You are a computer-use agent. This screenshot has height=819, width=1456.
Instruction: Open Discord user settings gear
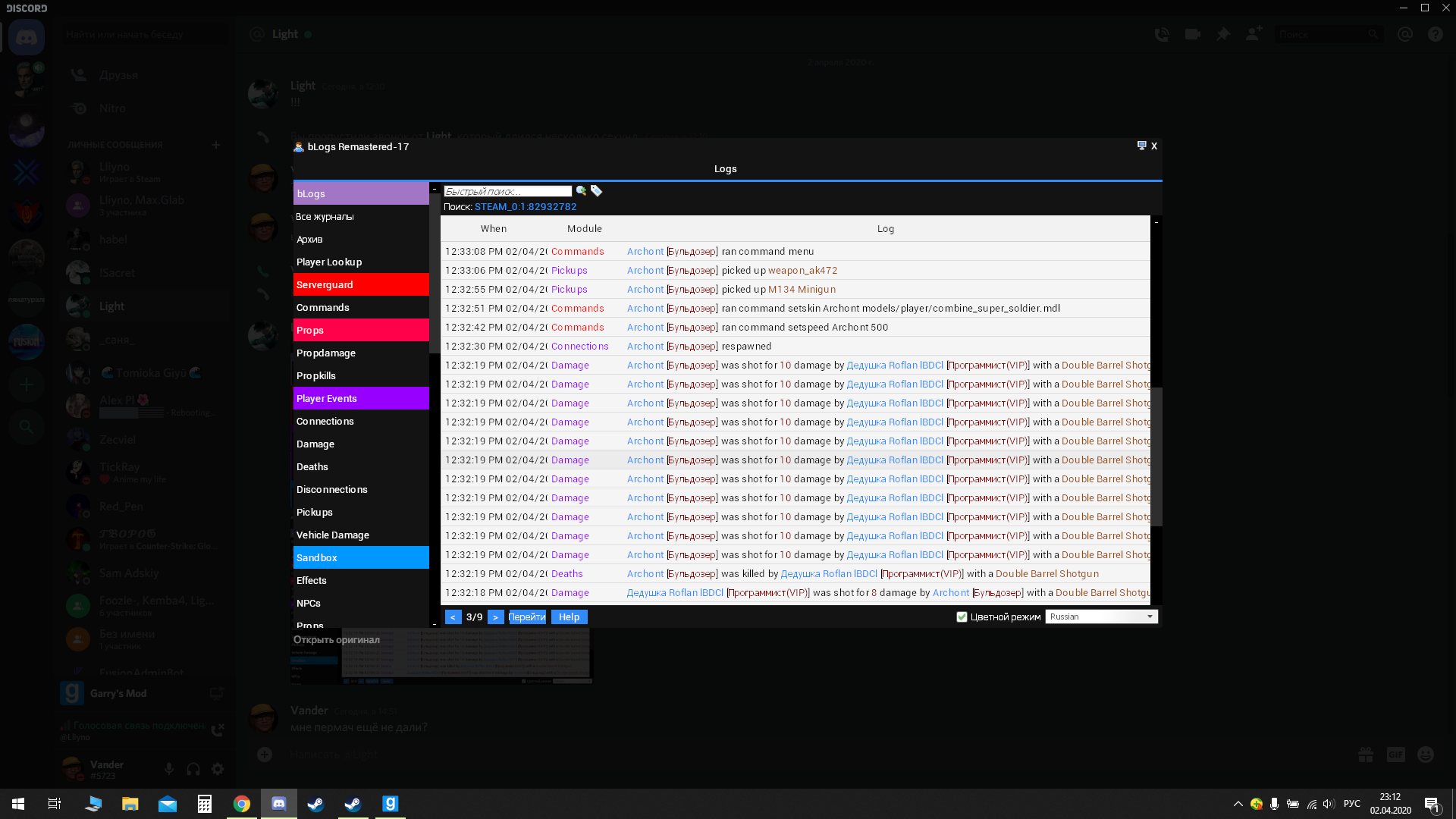coord(218,769)
